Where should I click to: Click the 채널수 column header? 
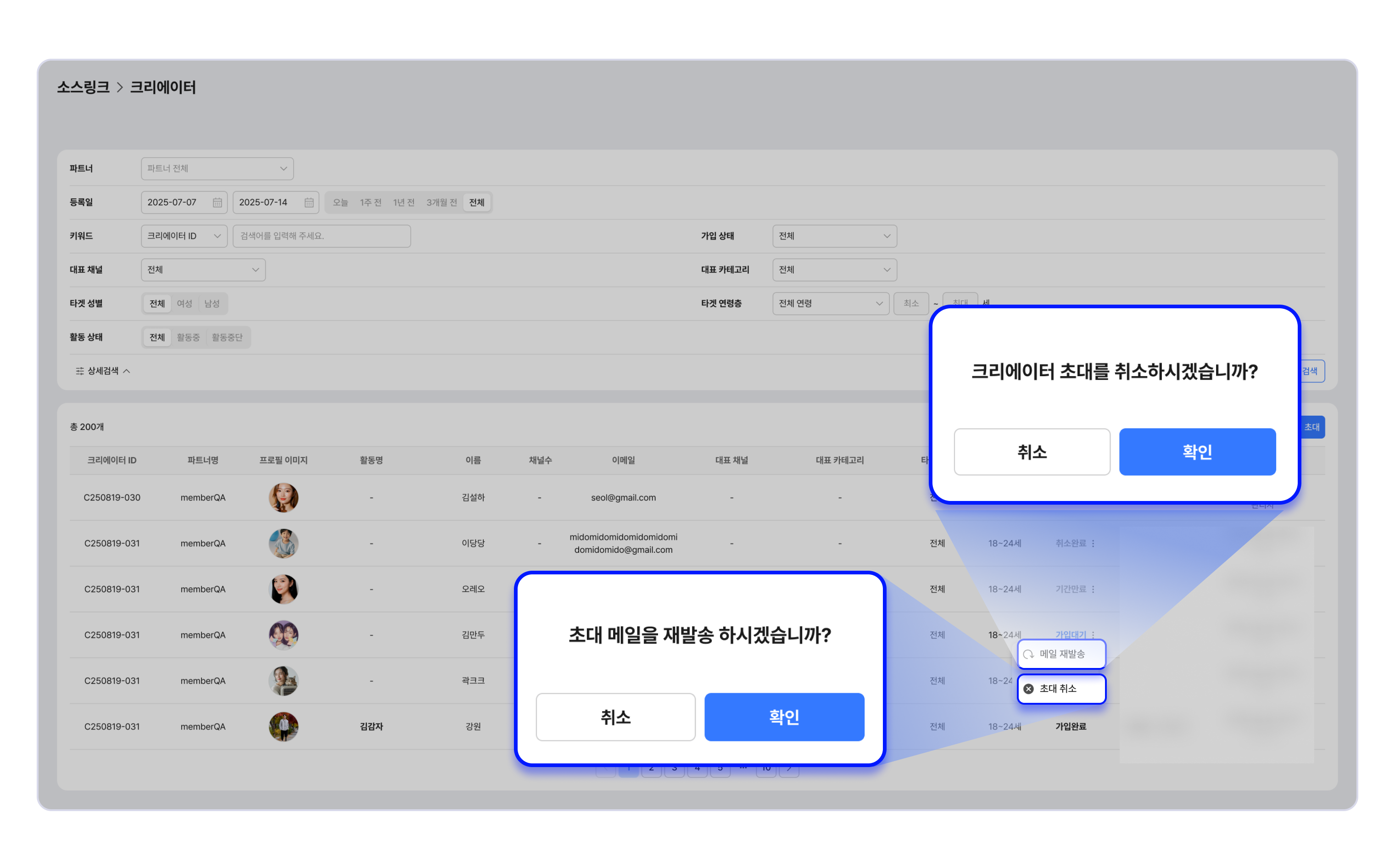click(x=540, y=461)
